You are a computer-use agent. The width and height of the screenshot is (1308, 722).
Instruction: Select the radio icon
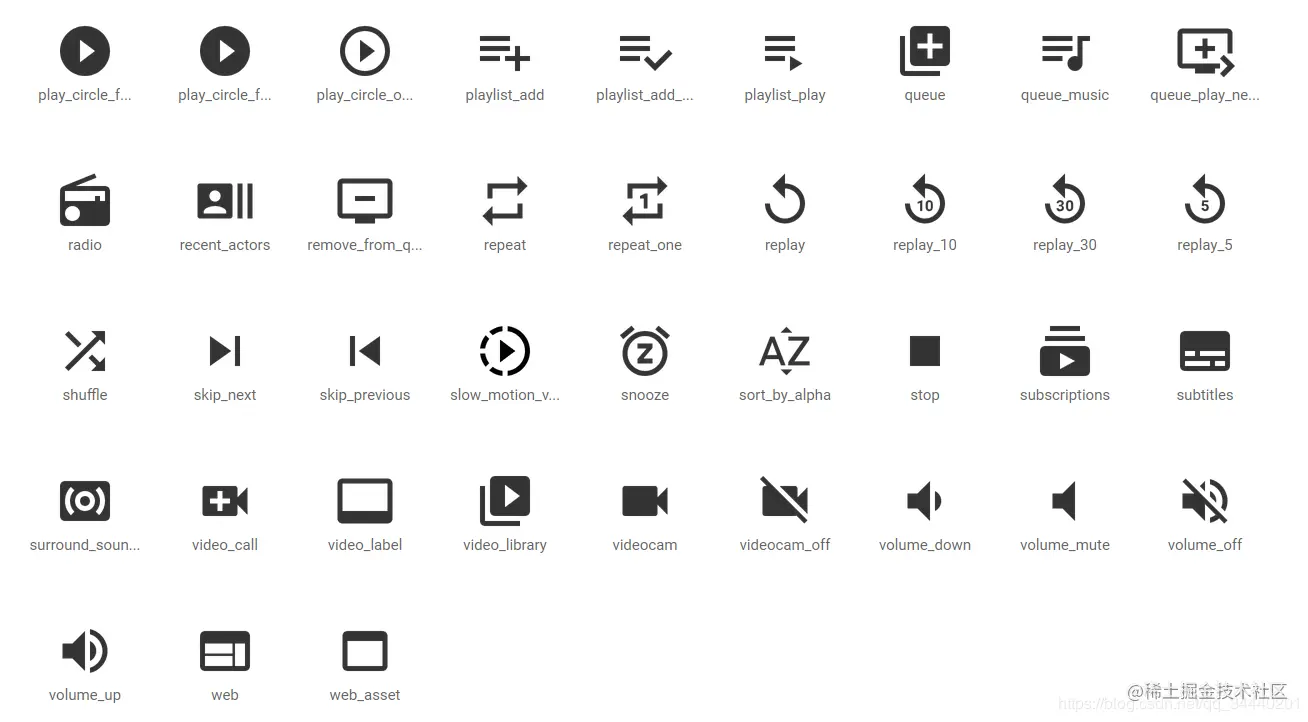point(85,200)
